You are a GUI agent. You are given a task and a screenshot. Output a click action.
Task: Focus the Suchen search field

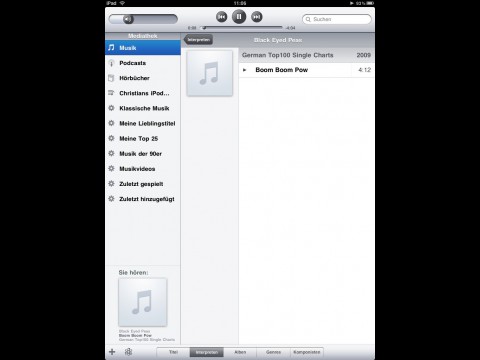click(337, 19)
